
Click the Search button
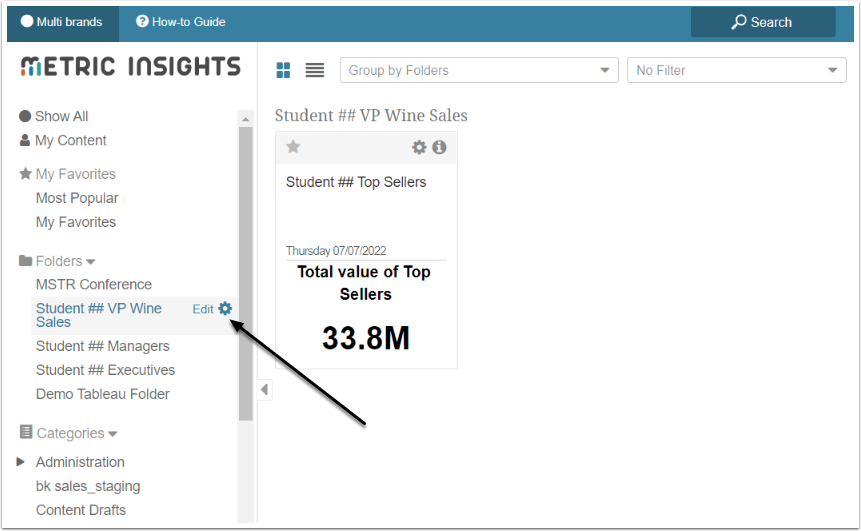[762, 22]
